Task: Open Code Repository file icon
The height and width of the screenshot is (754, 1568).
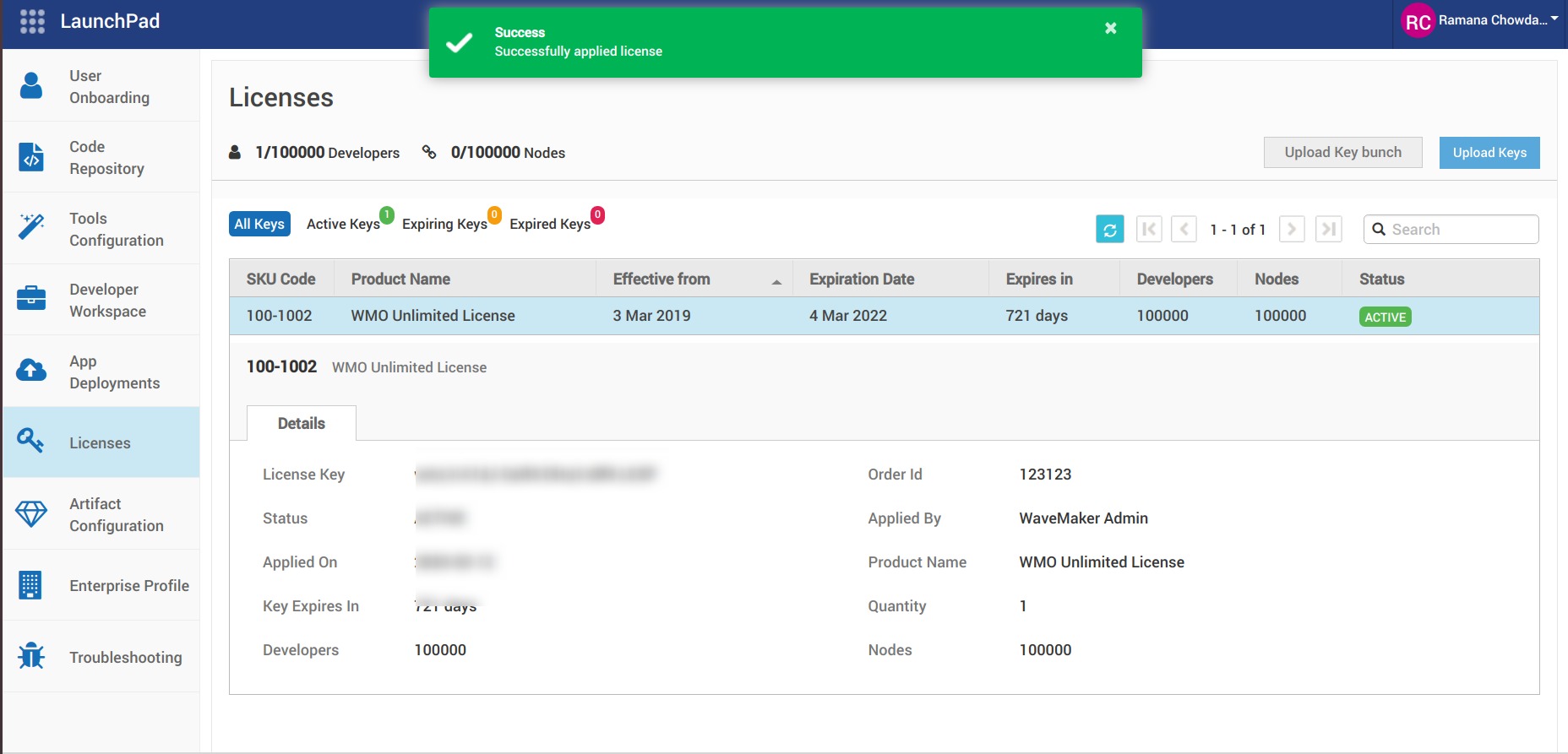Action: tap(31, 157)
